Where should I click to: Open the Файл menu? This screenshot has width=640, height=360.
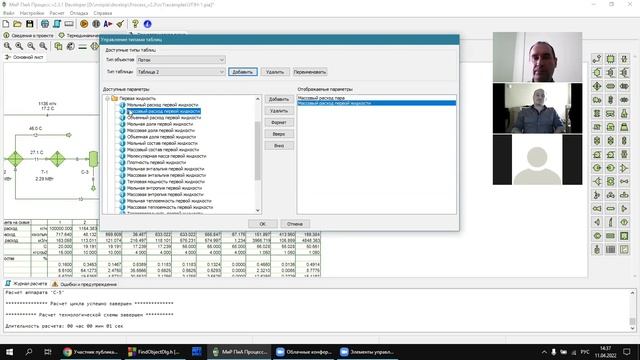9,13
